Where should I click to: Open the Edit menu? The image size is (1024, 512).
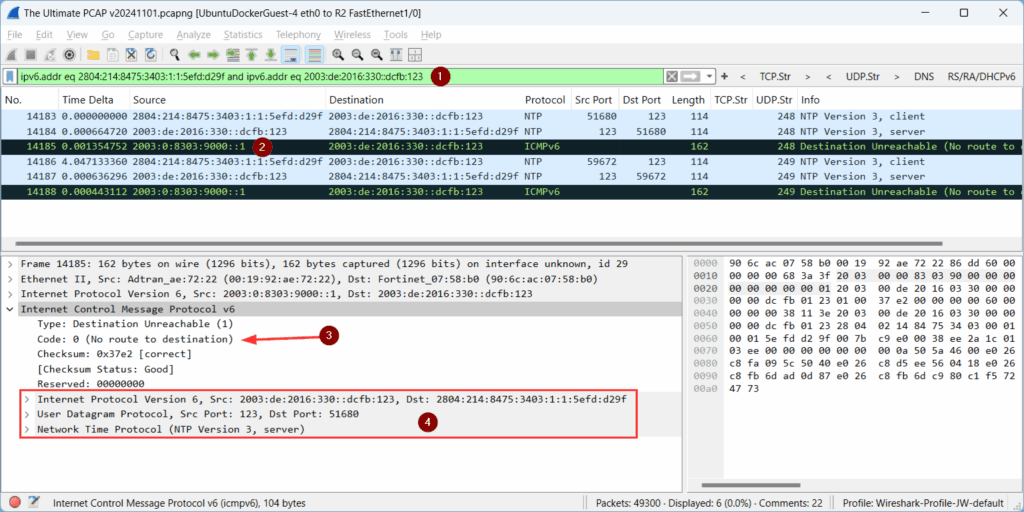coord(44,35)
